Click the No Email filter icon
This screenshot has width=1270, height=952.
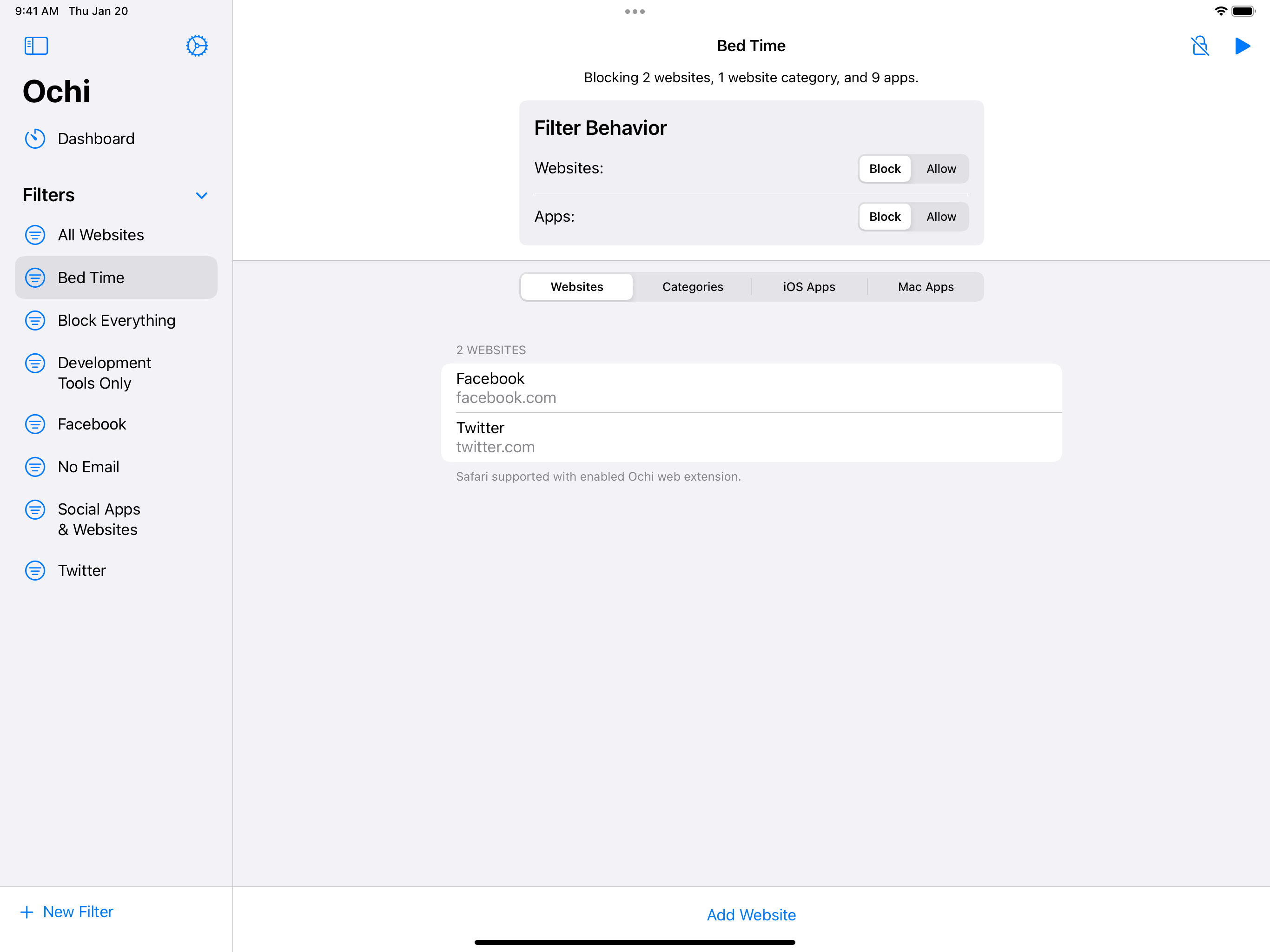[35, 467]
